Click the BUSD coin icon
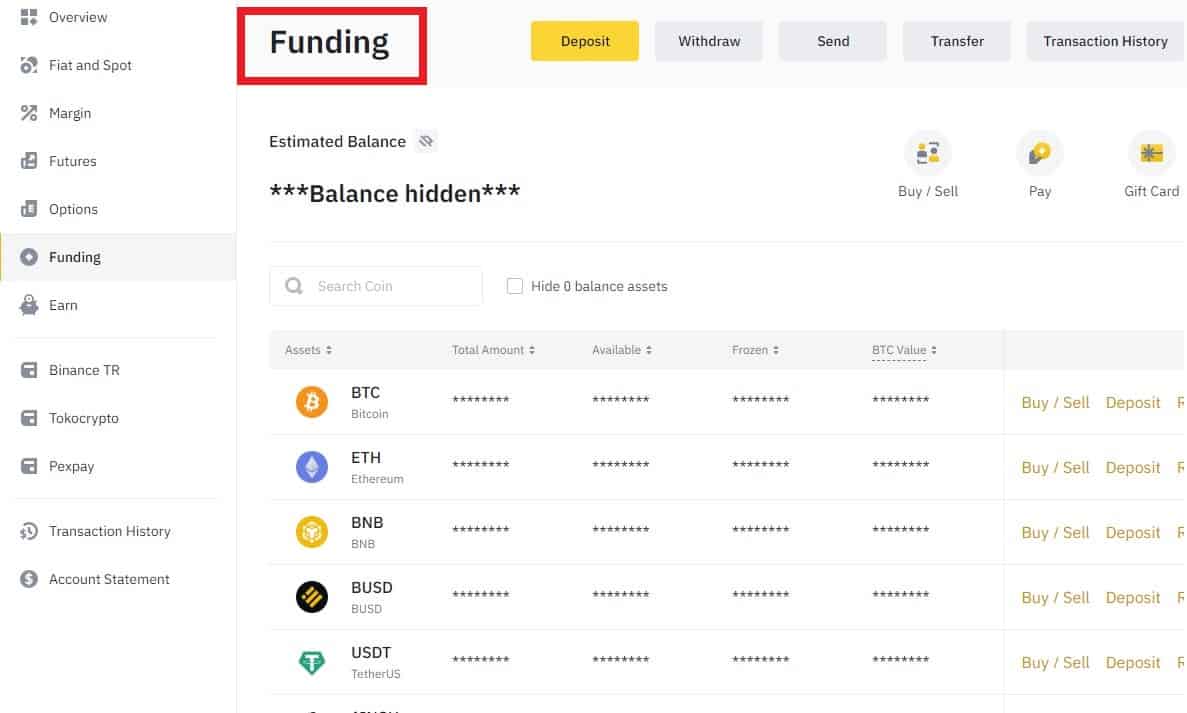Viewport: 1187px width, 713px height. pyautogui.click(x=312, y=597)
